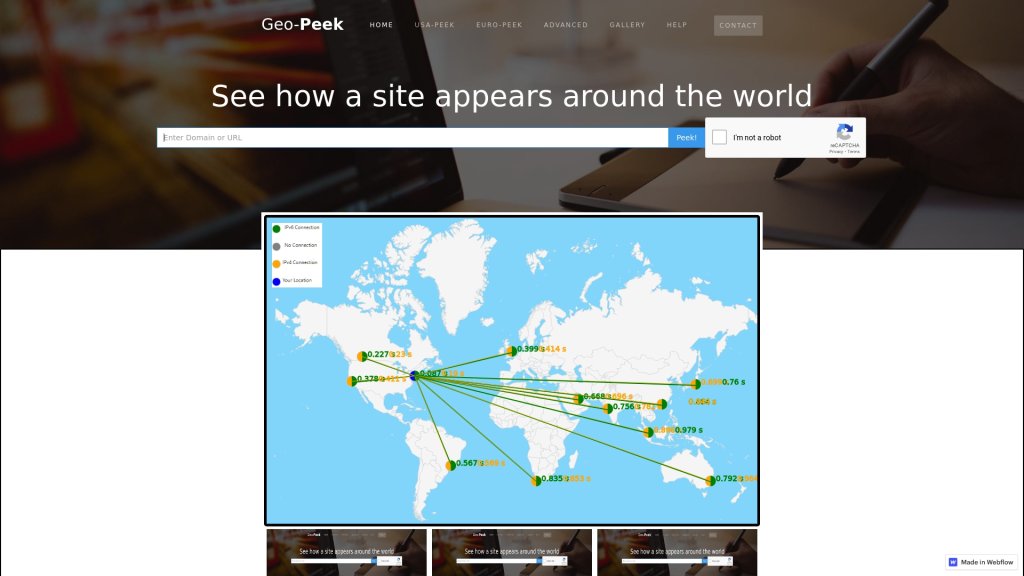Click the orange IPv4 Connection legend dot
The image size is (1024, 576).
point(276,264)
